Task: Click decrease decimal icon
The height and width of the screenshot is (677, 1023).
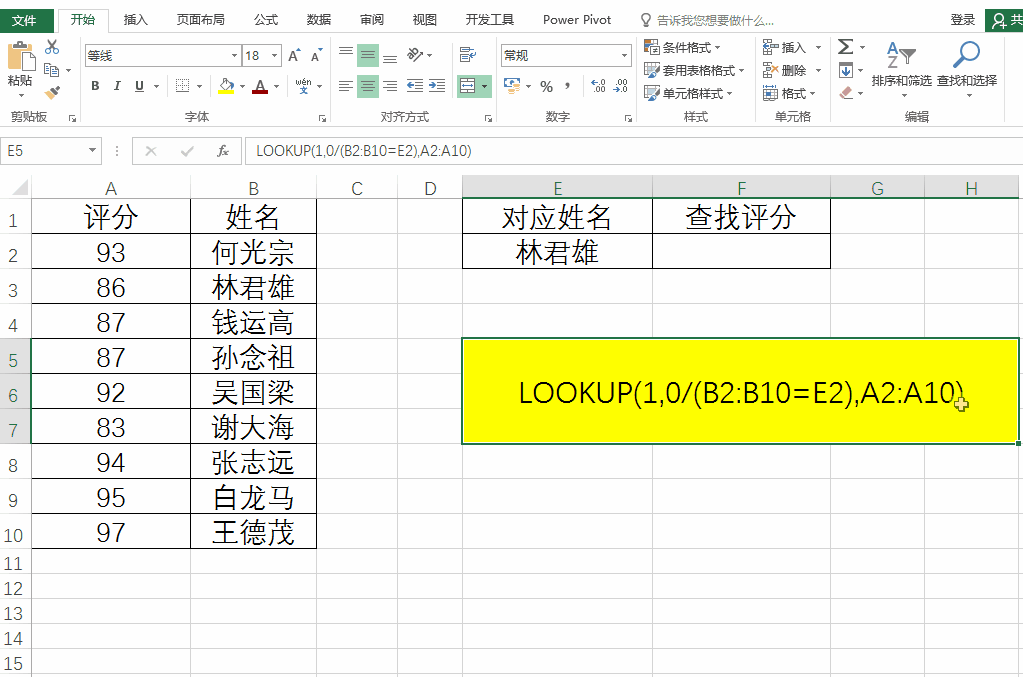Action: point(620,85)
